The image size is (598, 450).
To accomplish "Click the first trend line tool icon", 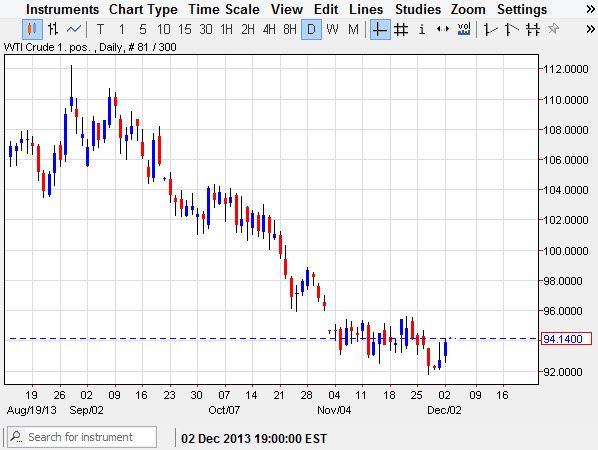I will click(x=490, y=29).
